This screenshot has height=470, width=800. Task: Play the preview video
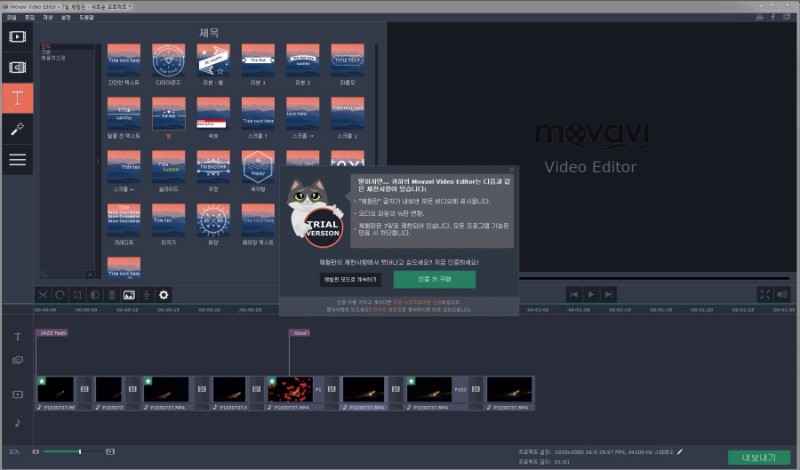pos(591,294)
